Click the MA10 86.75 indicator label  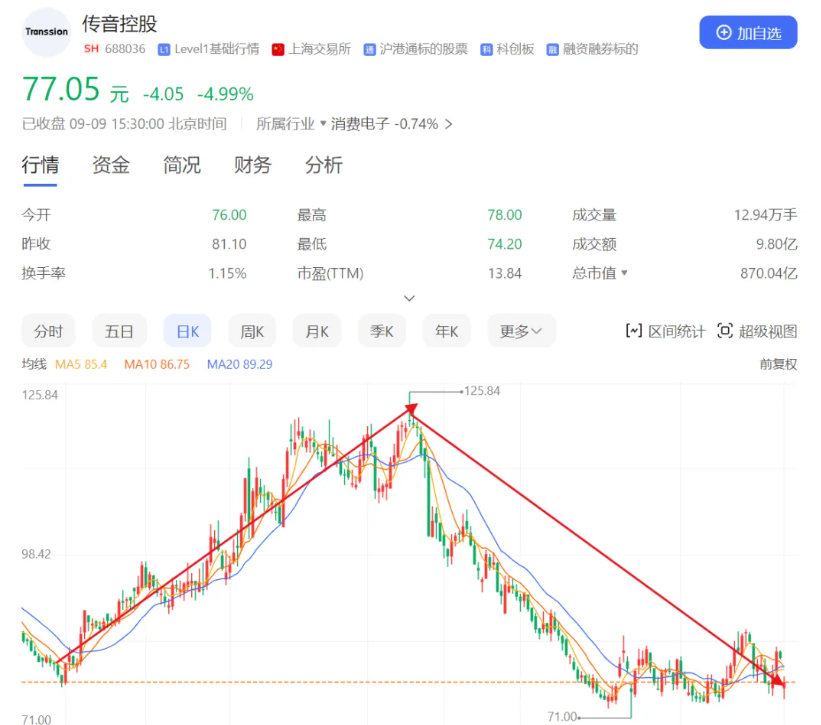[x=157, y=364]
